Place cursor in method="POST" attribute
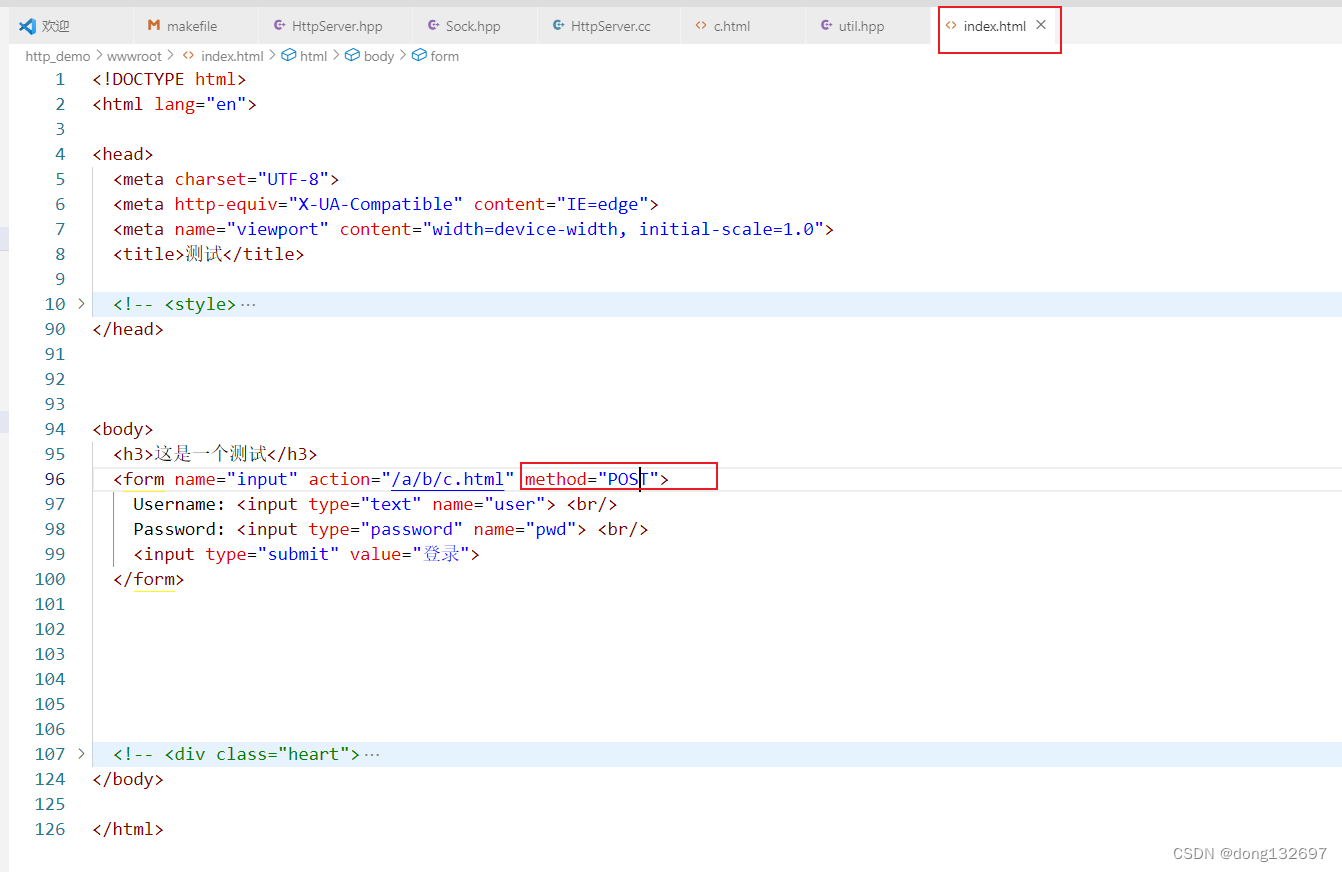 tap(591, 479)
